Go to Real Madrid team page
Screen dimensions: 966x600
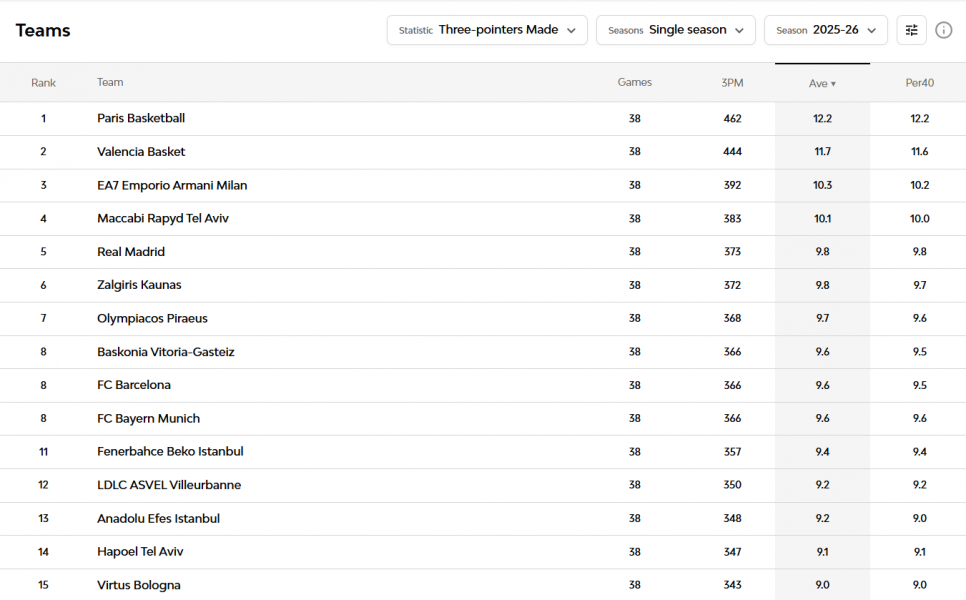(131, 252)
